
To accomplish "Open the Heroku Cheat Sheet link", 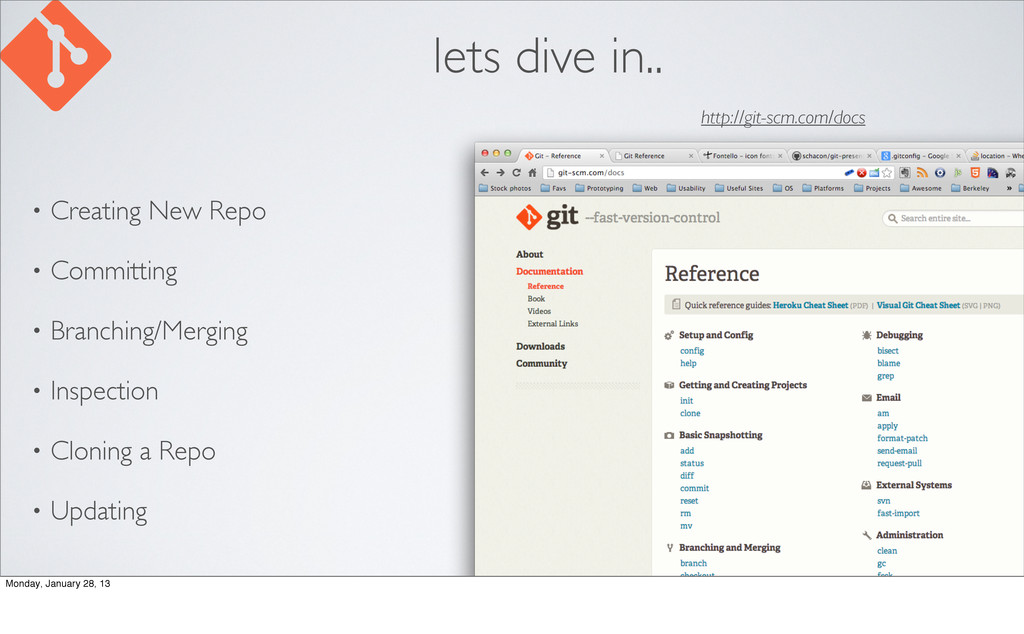I will coord(810,305).
